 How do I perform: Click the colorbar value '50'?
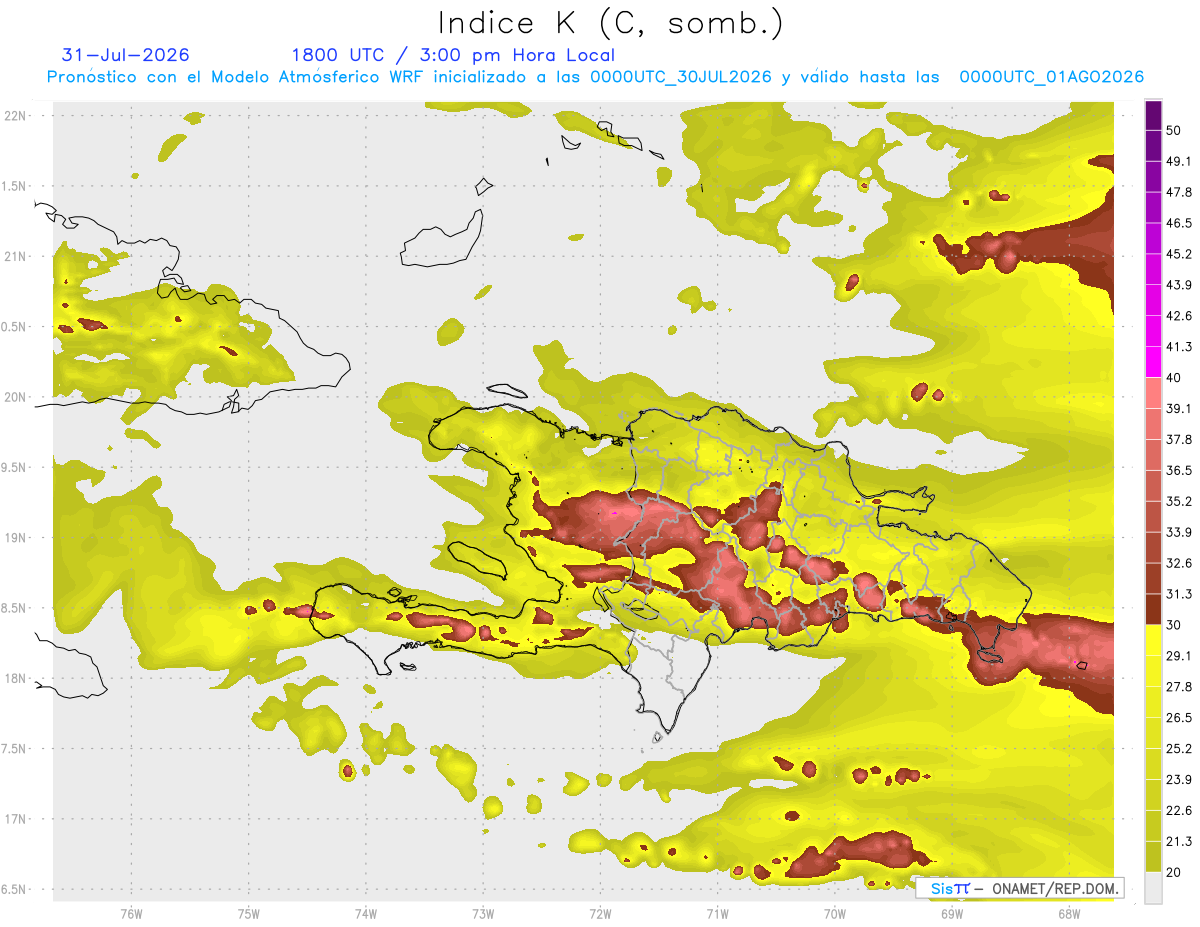[1174, 130]
